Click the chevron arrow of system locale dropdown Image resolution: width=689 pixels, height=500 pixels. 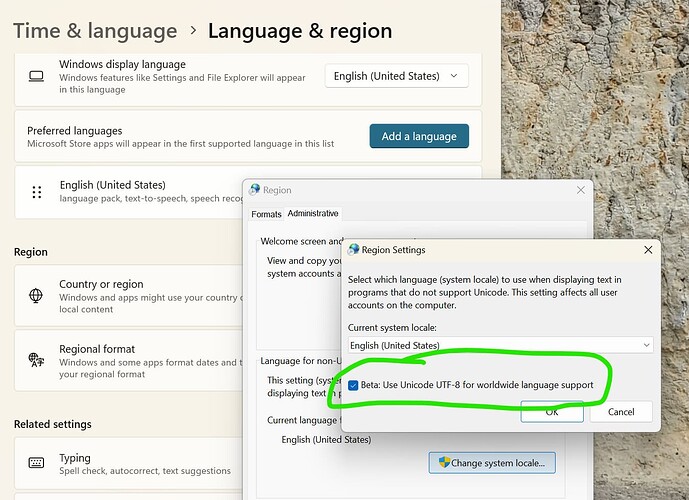[646, 345]
